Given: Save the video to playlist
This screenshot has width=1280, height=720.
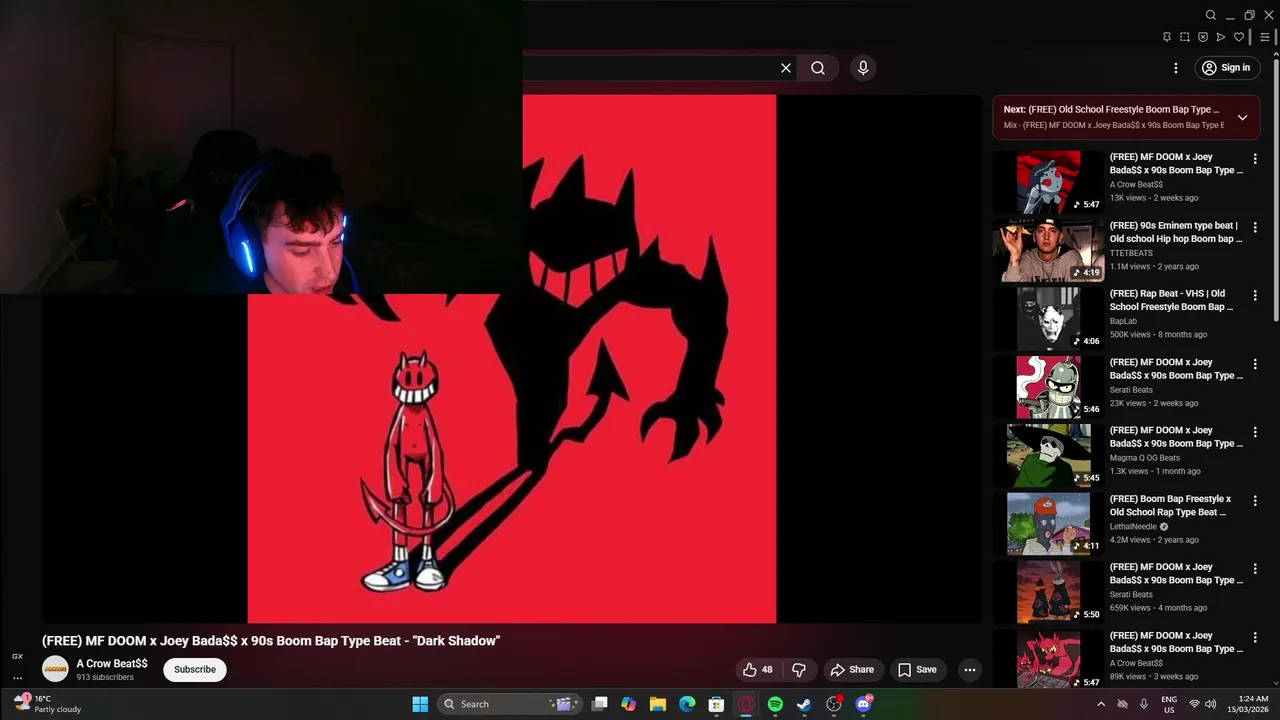Looking at the screenshot, I should point(917,670).
